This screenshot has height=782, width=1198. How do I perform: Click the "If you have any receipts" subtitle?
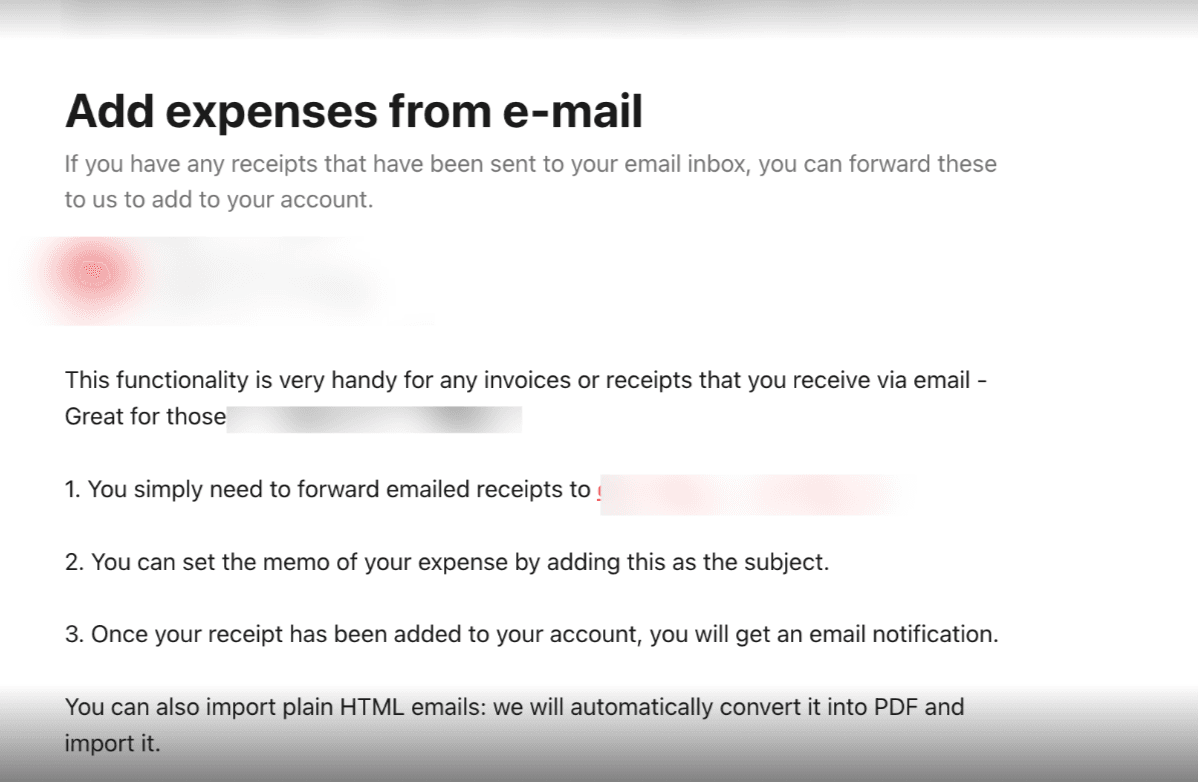530,164
